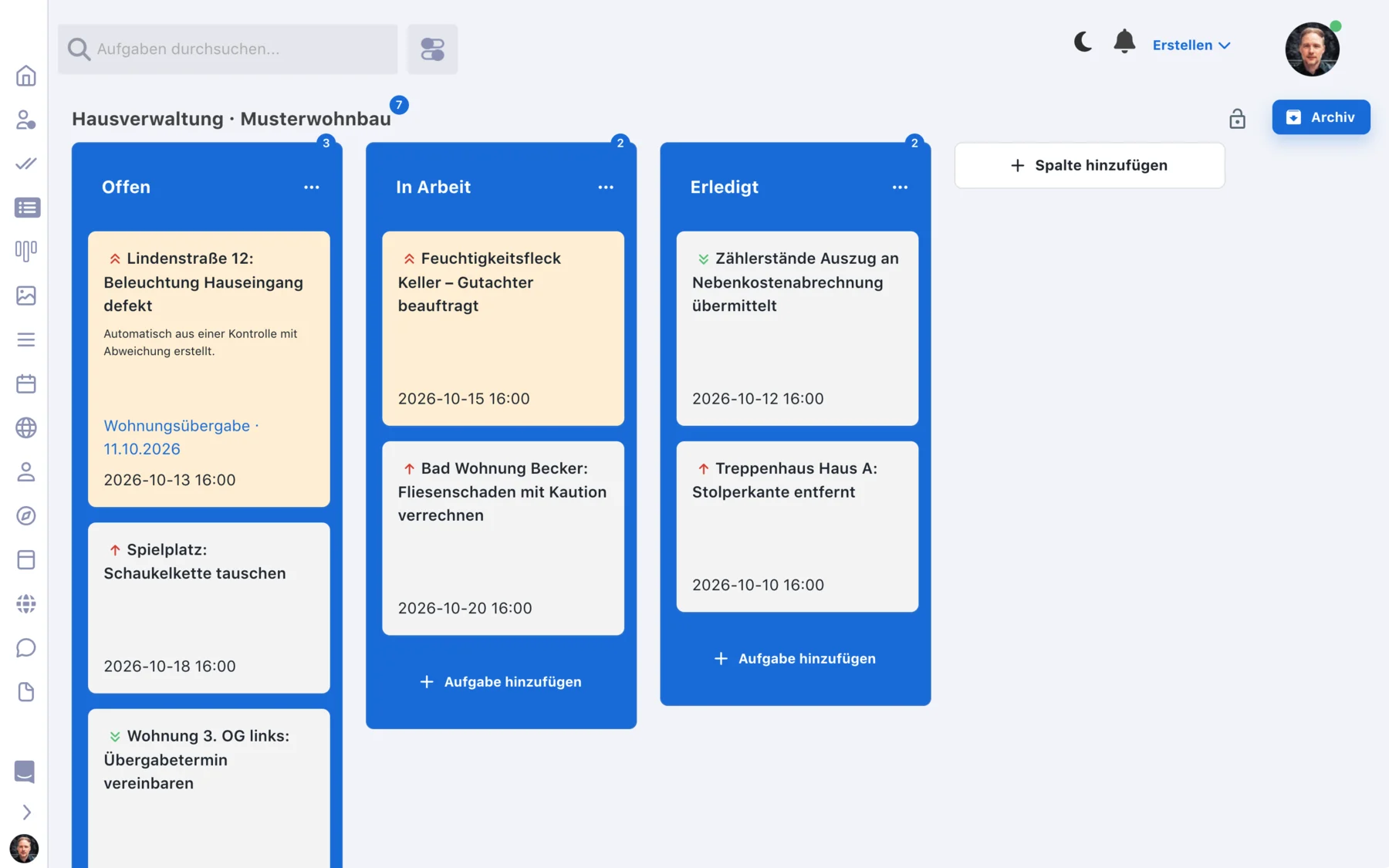
Task: Open In Arbeit column options menu
Action: pyautogui.click(x=606, y=187)
